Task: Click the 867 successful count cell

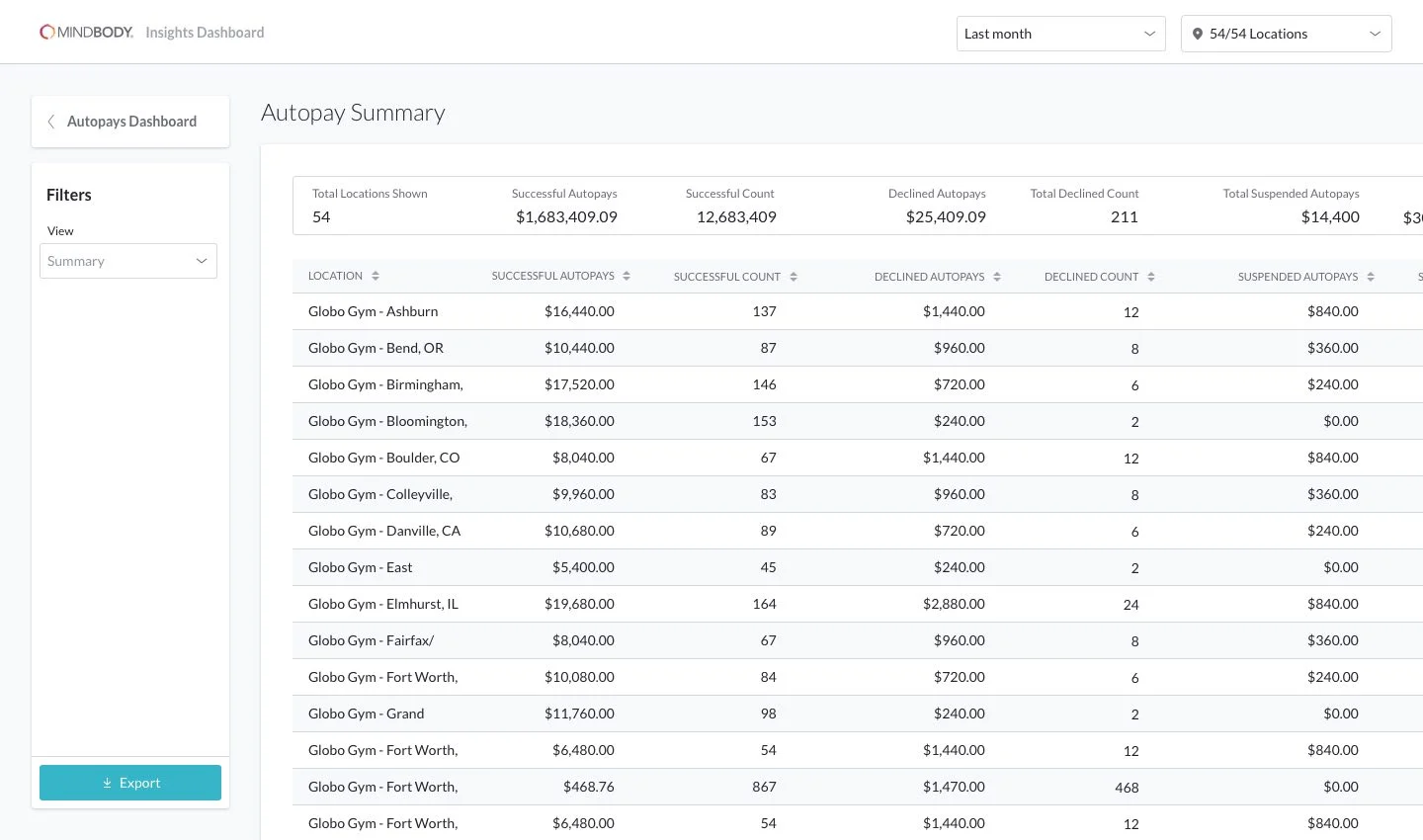Action: (764, 787)
